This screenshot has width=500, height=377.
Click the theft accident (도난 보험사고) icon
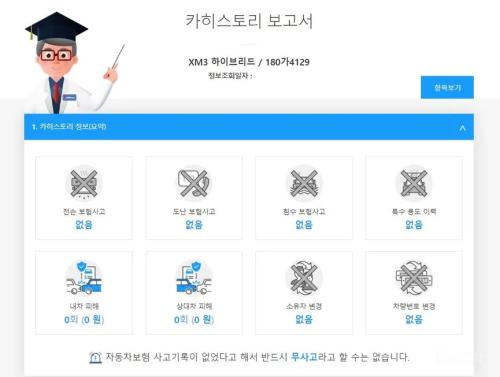194,183
